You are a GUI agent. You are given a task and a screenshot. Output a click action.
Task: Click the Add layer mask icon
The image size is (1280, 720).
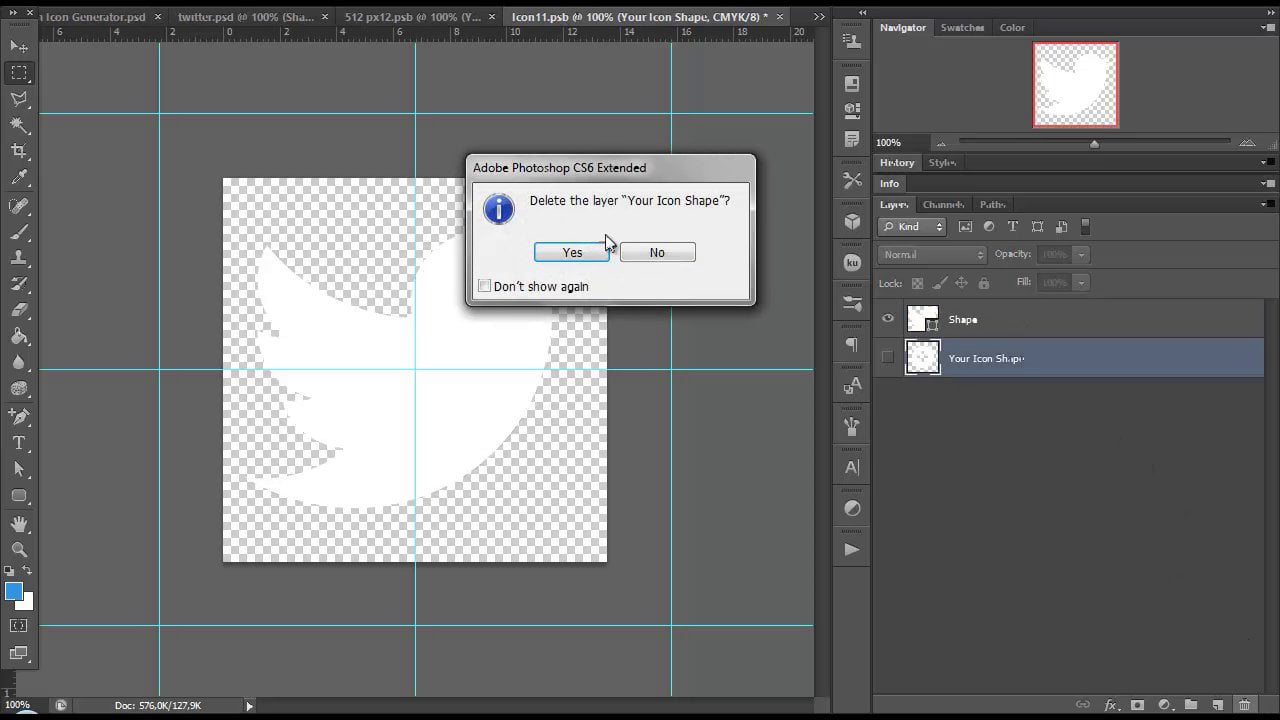[x=1138, y=704]
